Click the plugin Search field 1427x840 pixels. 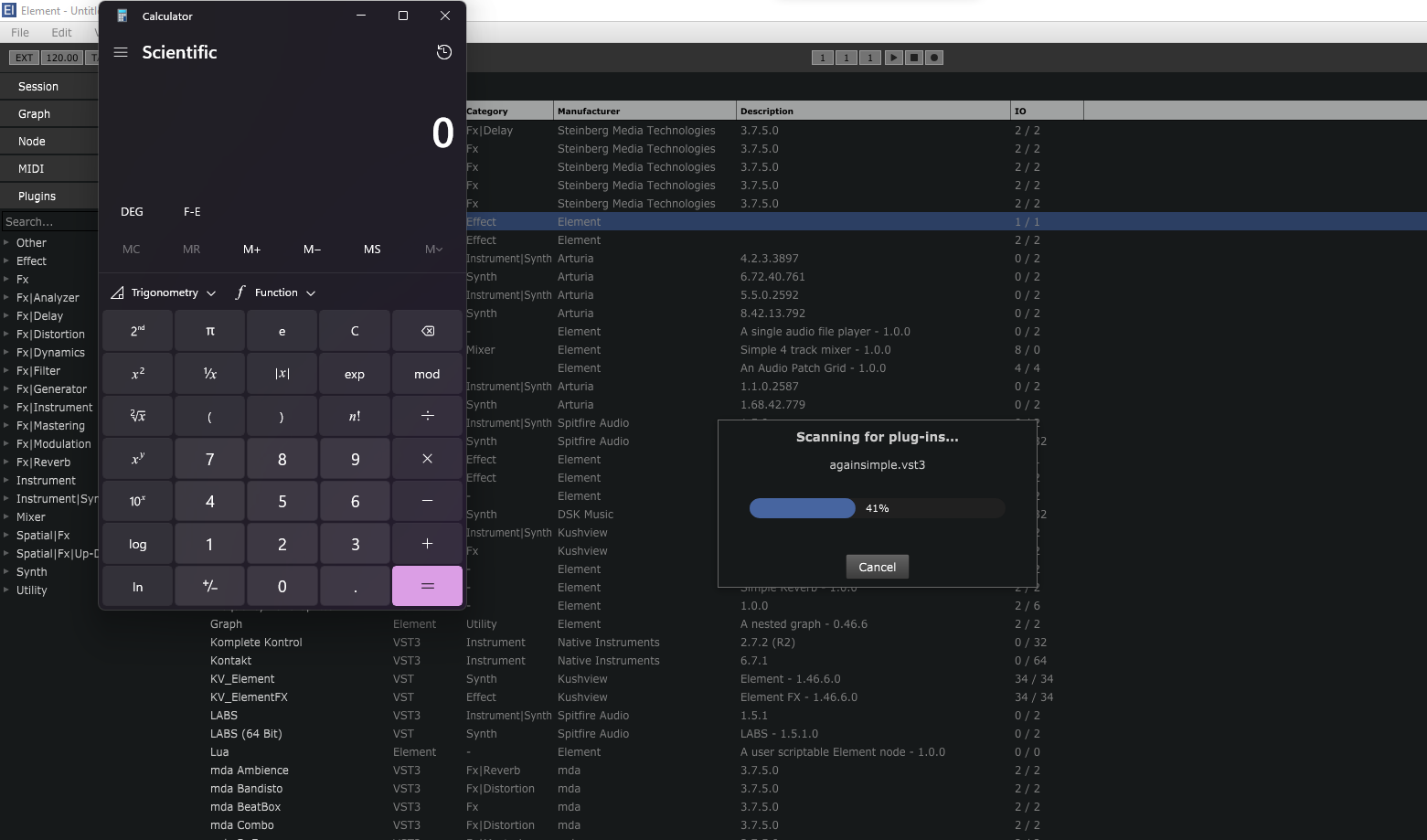coord(48,222)
